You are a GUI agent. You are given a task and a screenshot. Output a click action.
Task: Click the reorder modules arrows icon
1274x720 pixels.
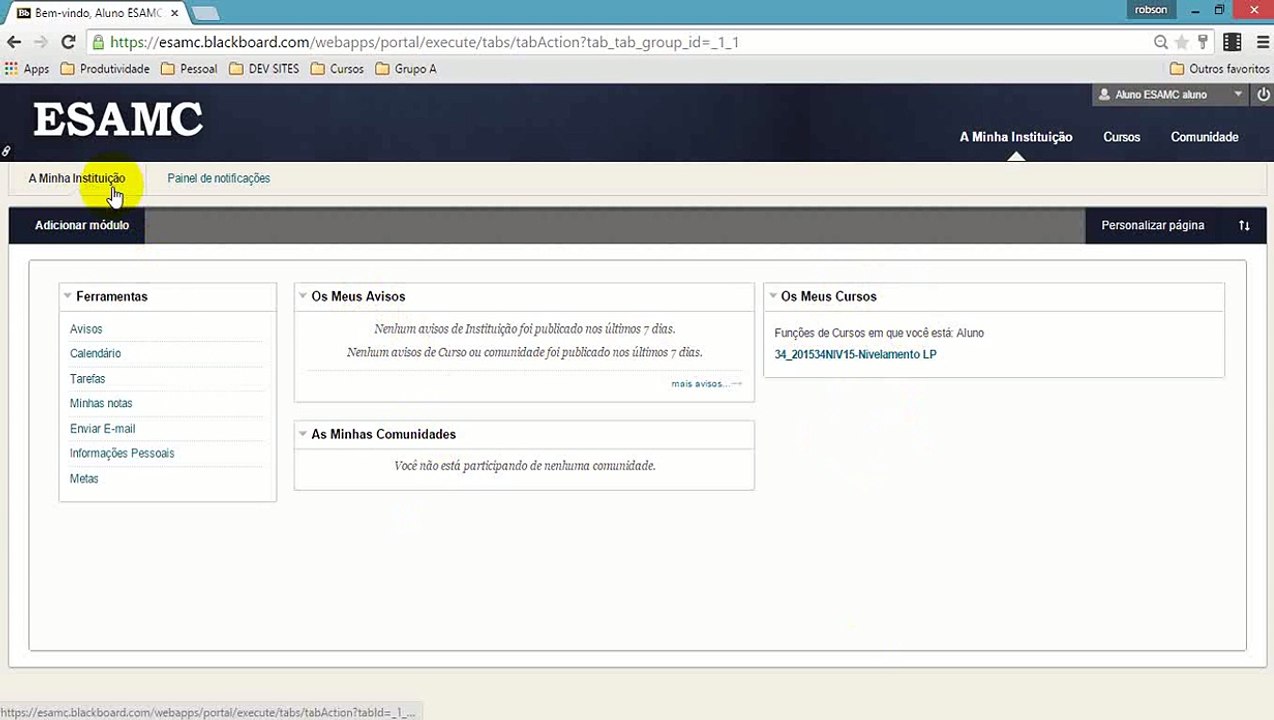pos(1244,225)
